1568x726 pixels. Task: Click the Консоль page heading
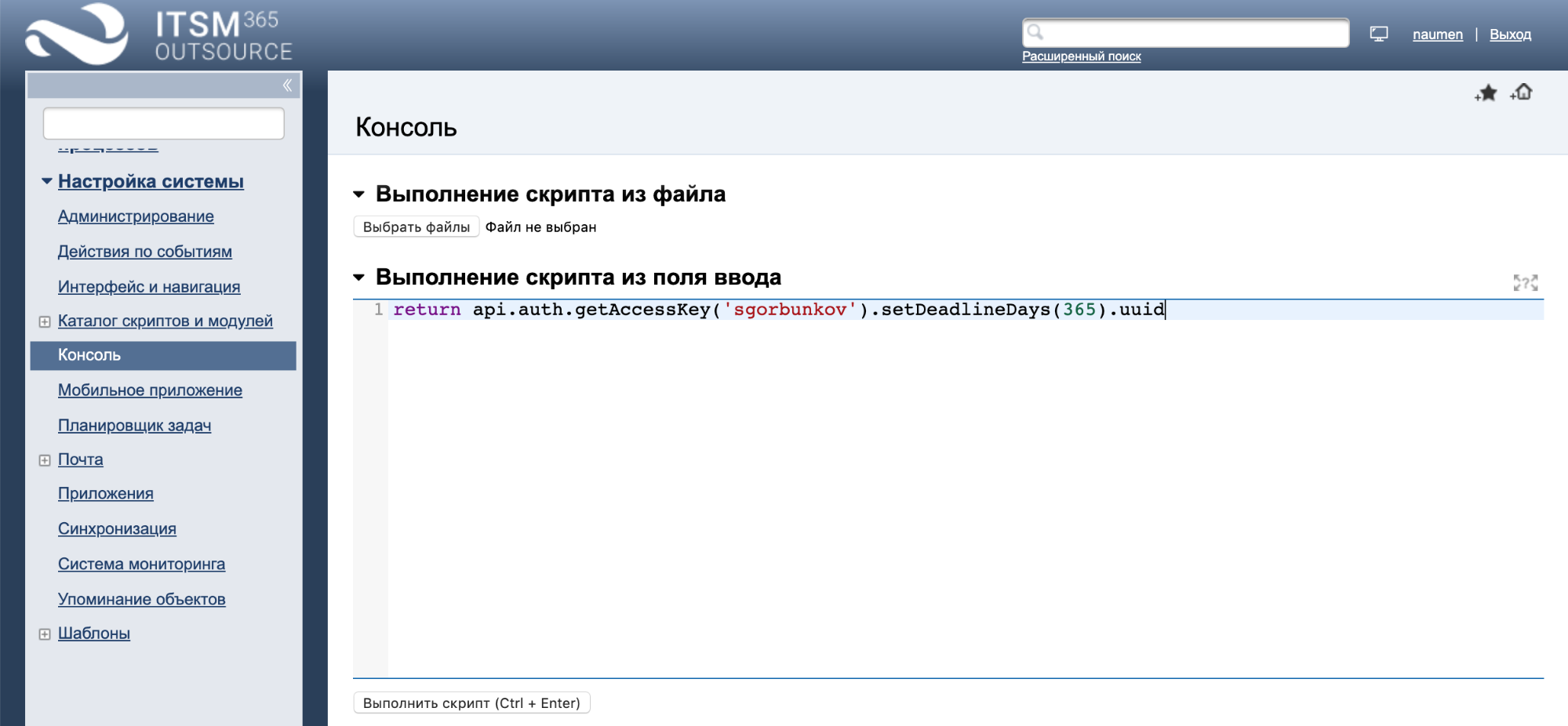click(x=406, y=127)
